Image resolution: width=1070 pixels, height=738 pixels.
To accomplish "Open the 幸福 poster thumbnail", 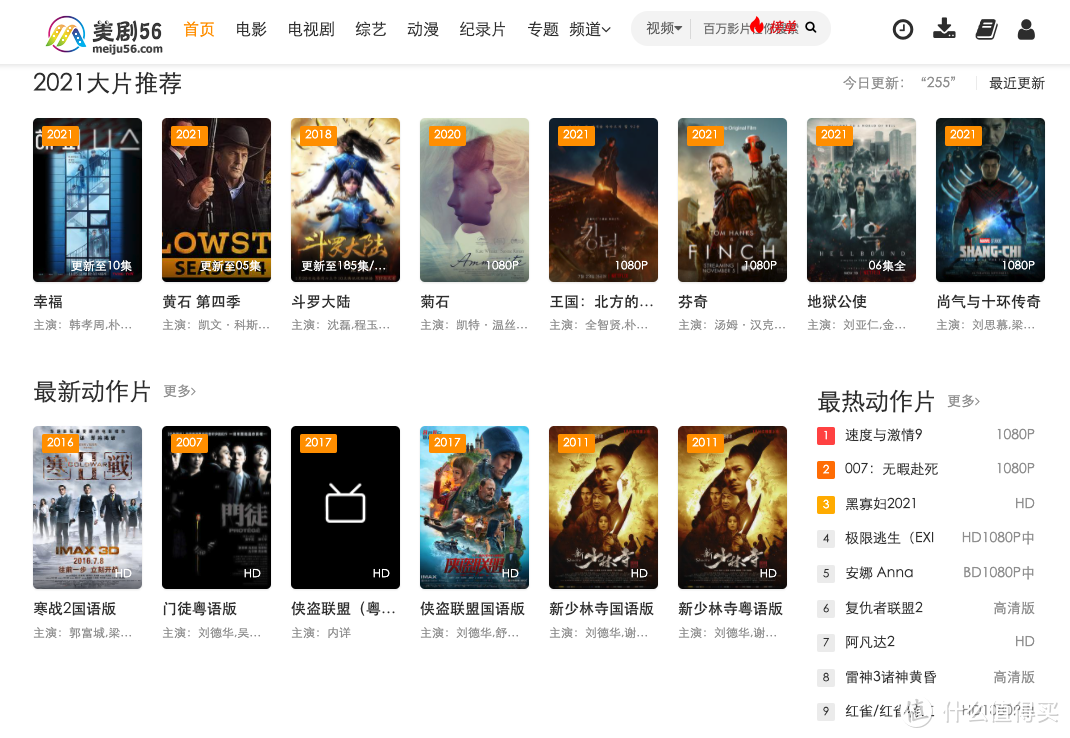I will point(87,200).
